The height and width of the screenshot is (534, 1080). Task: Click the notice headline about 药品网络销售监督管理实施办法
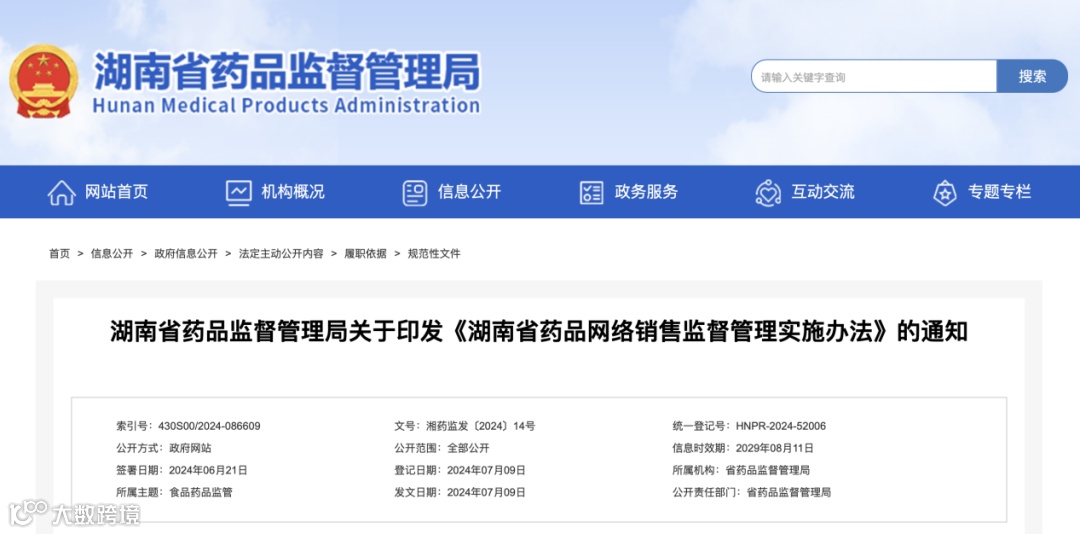(539, 332)
